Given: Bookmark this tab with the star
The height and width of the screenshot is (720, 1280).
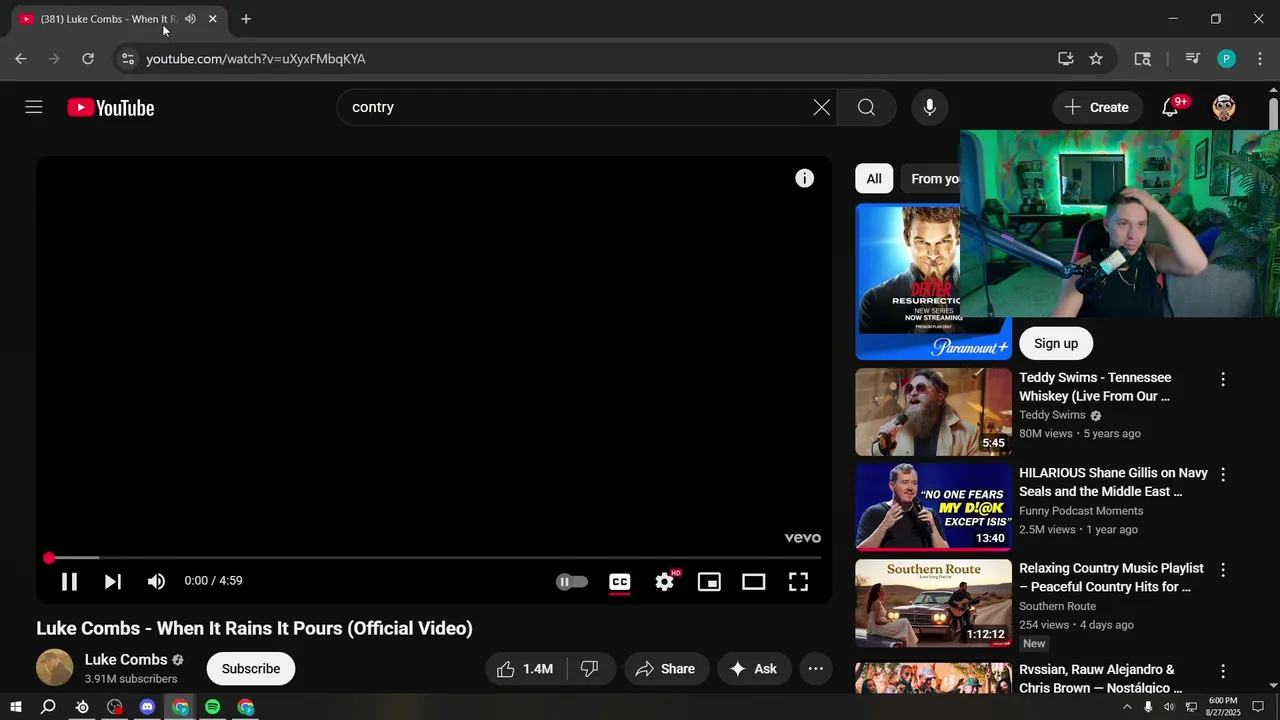Looking at the screenshot, I should [x=1096, y=59].
